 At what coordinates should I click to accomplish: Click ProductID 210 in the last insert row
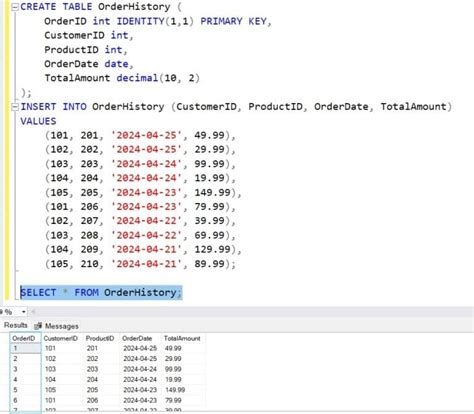(x=89, y=264)
